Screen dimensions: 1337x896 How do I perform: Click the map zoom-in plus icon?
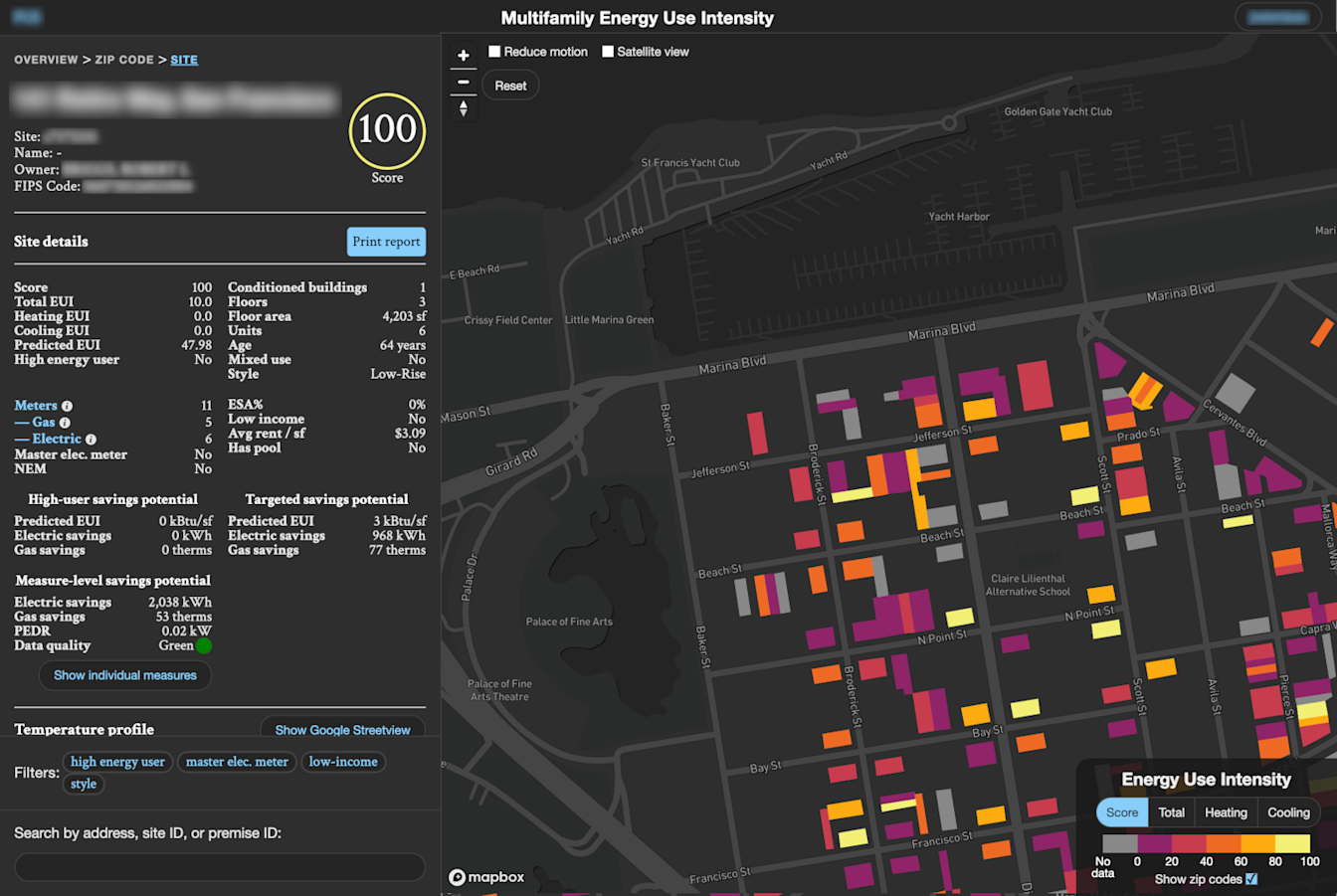pos(463,55)
